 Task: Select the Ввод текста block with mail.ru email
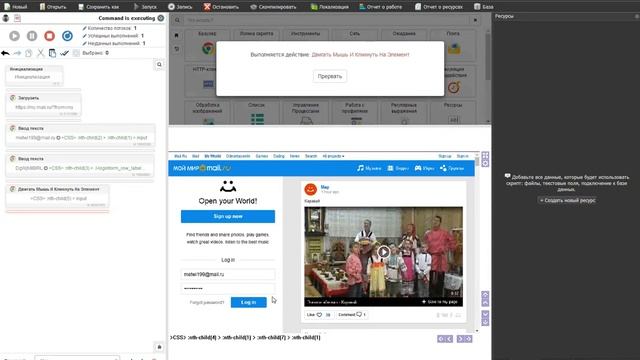click(x=80, y=135)
